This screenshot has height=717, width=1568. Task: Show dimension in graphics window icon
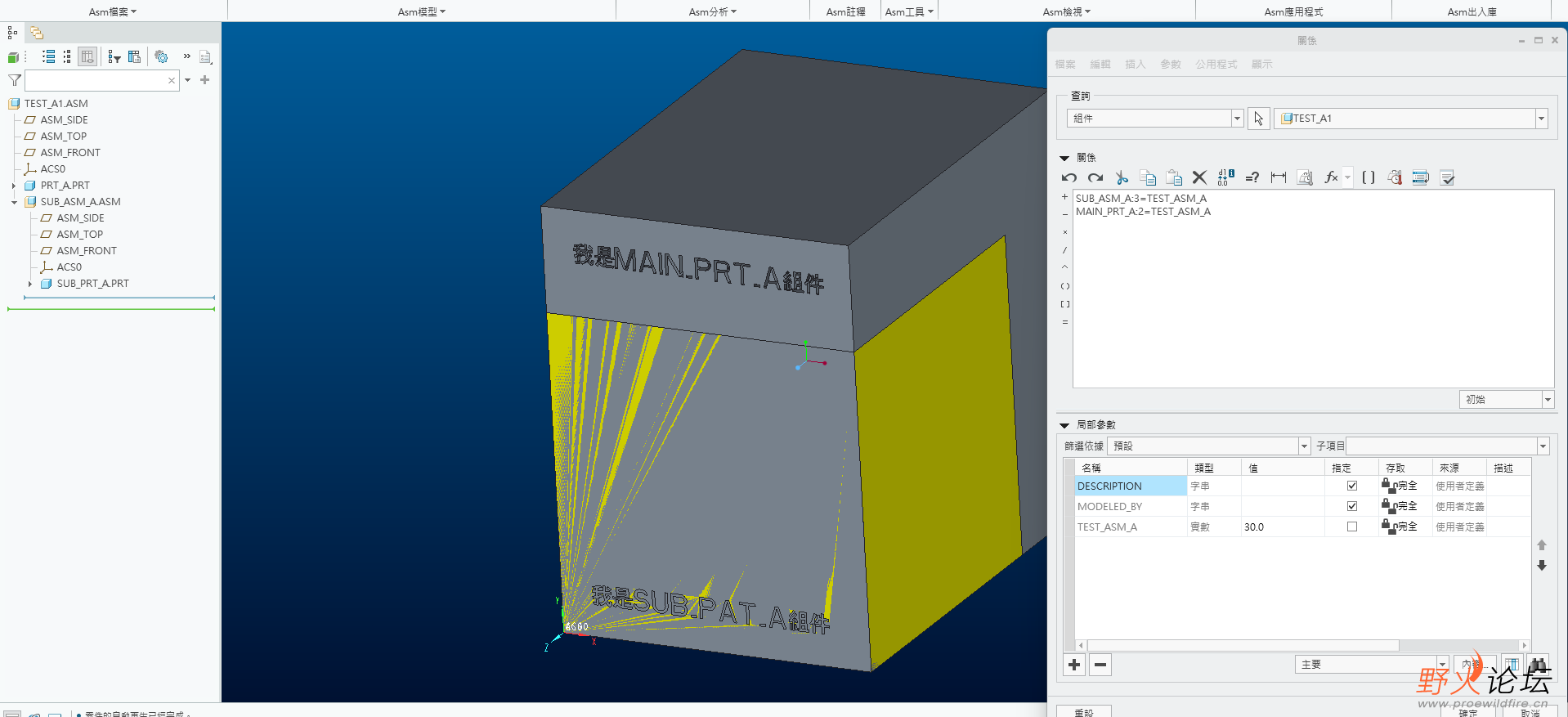(x=1279, y=177)
